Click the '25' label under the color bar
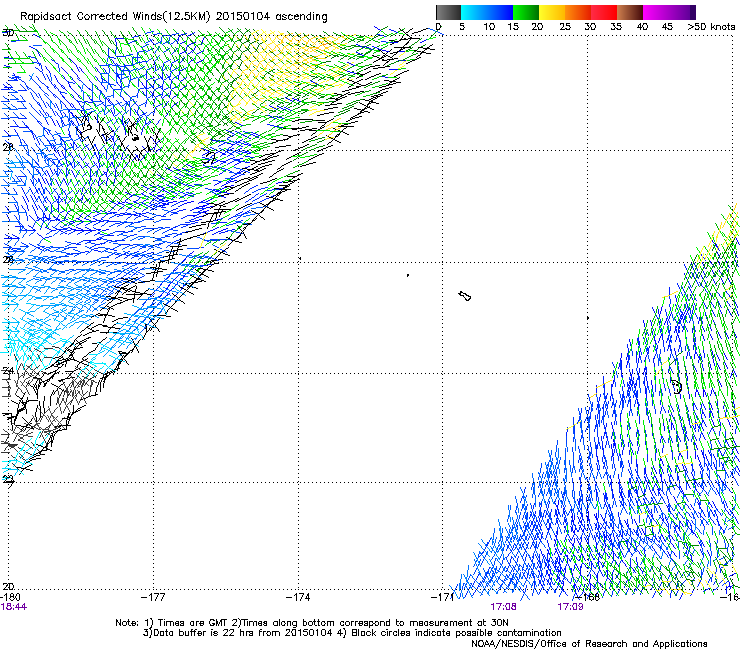 click(x=564, y=26)
